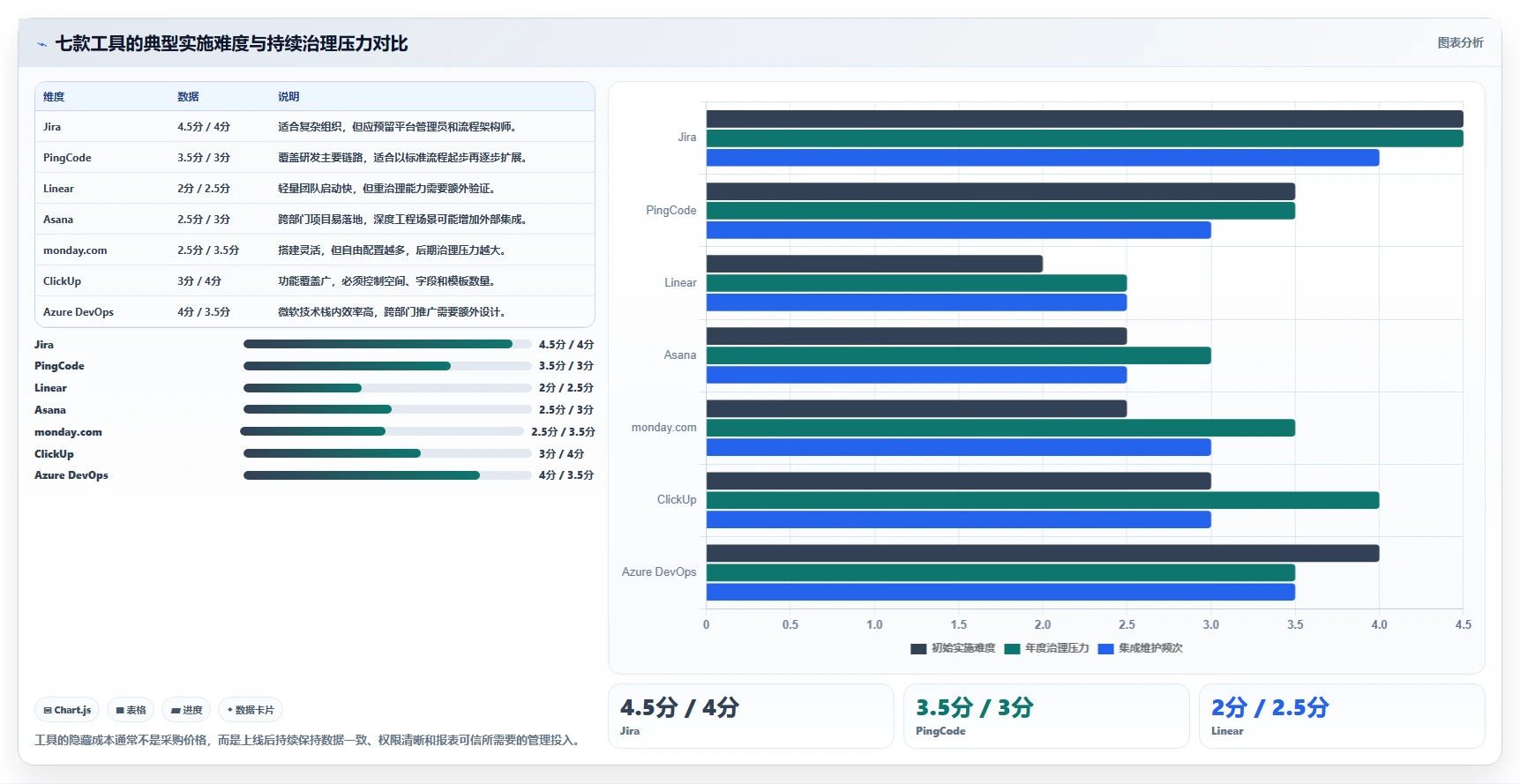
Task: Click the description starting 适合复杂组织
Action: [397, 127]
